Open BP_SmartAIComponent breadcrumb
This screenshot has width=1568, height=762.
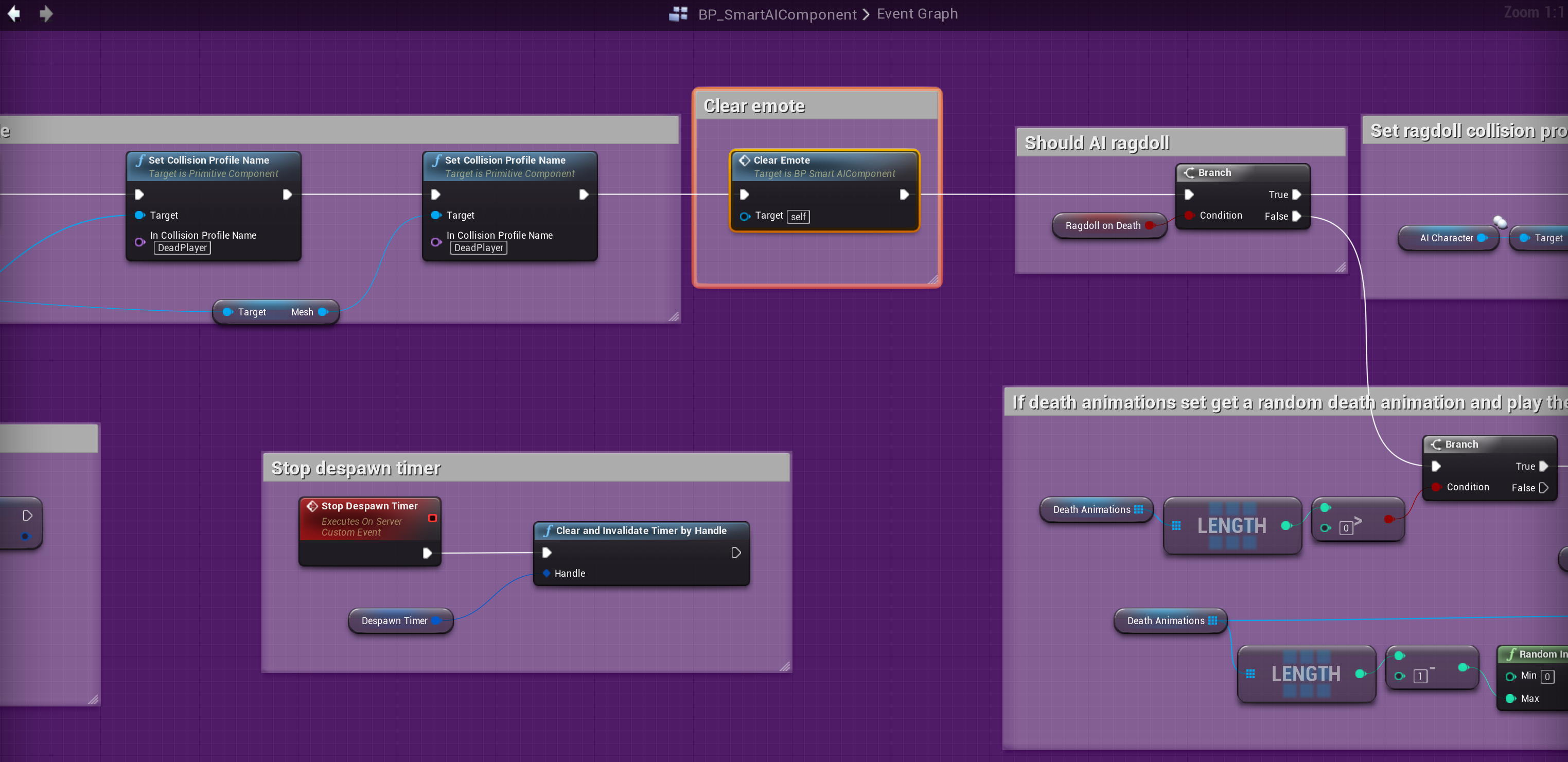click(777, 13)
